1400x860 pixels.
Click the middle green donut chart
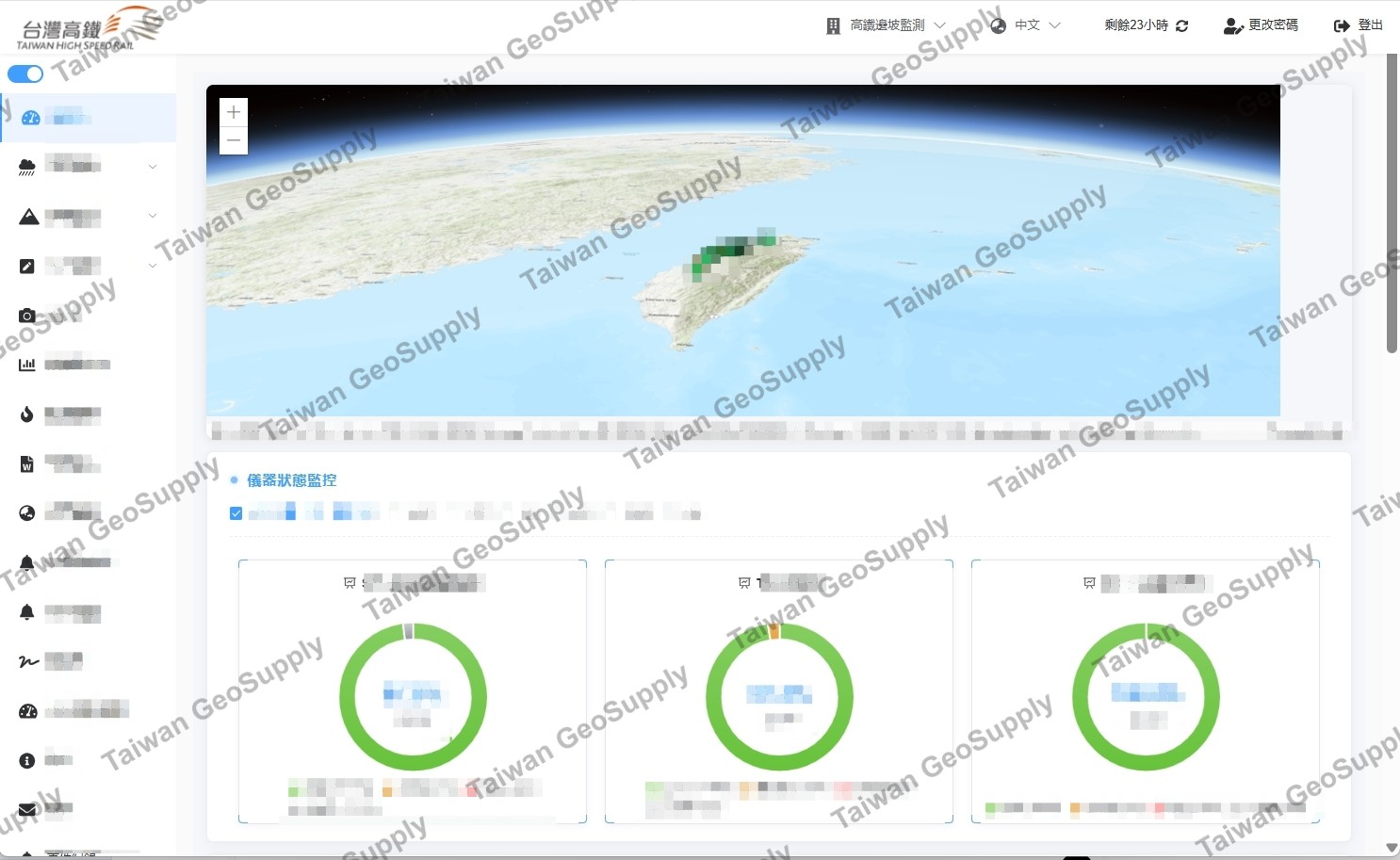(x=779, y=697)
